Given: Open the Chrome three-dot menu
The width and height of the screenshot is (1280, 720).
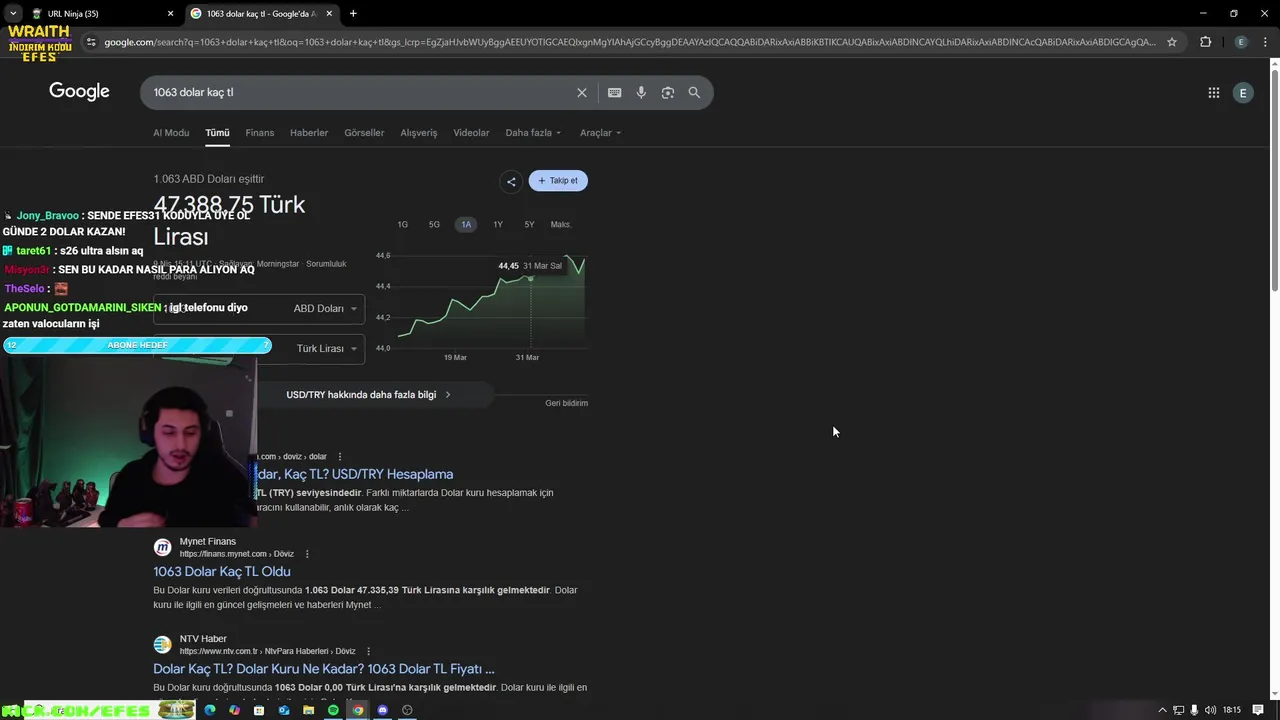Looking at the screenshot, I should (1265, 42).
